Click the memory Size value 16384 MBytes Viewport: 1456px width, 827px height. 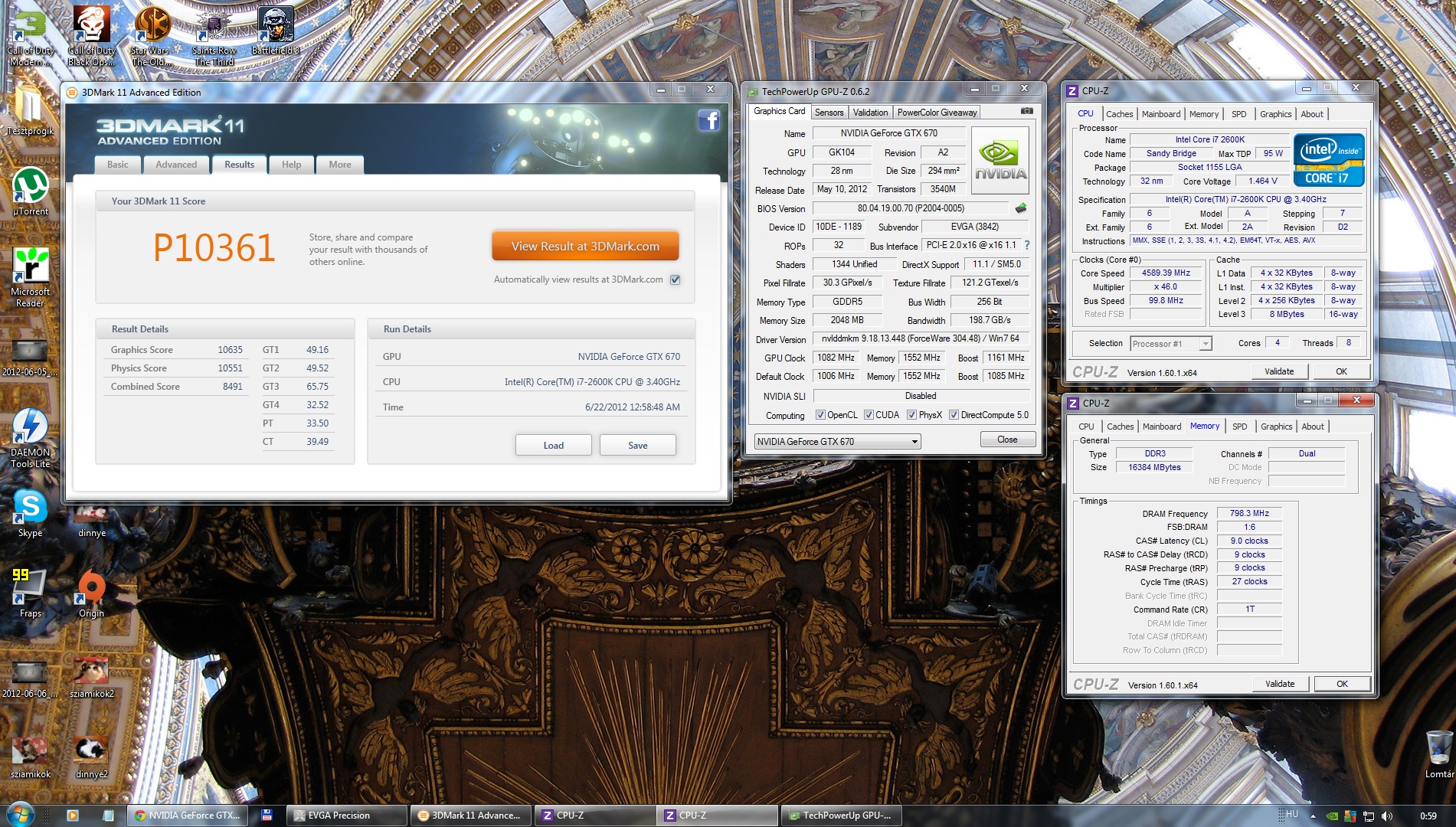pyautogui.click(x=1154, y=467)
